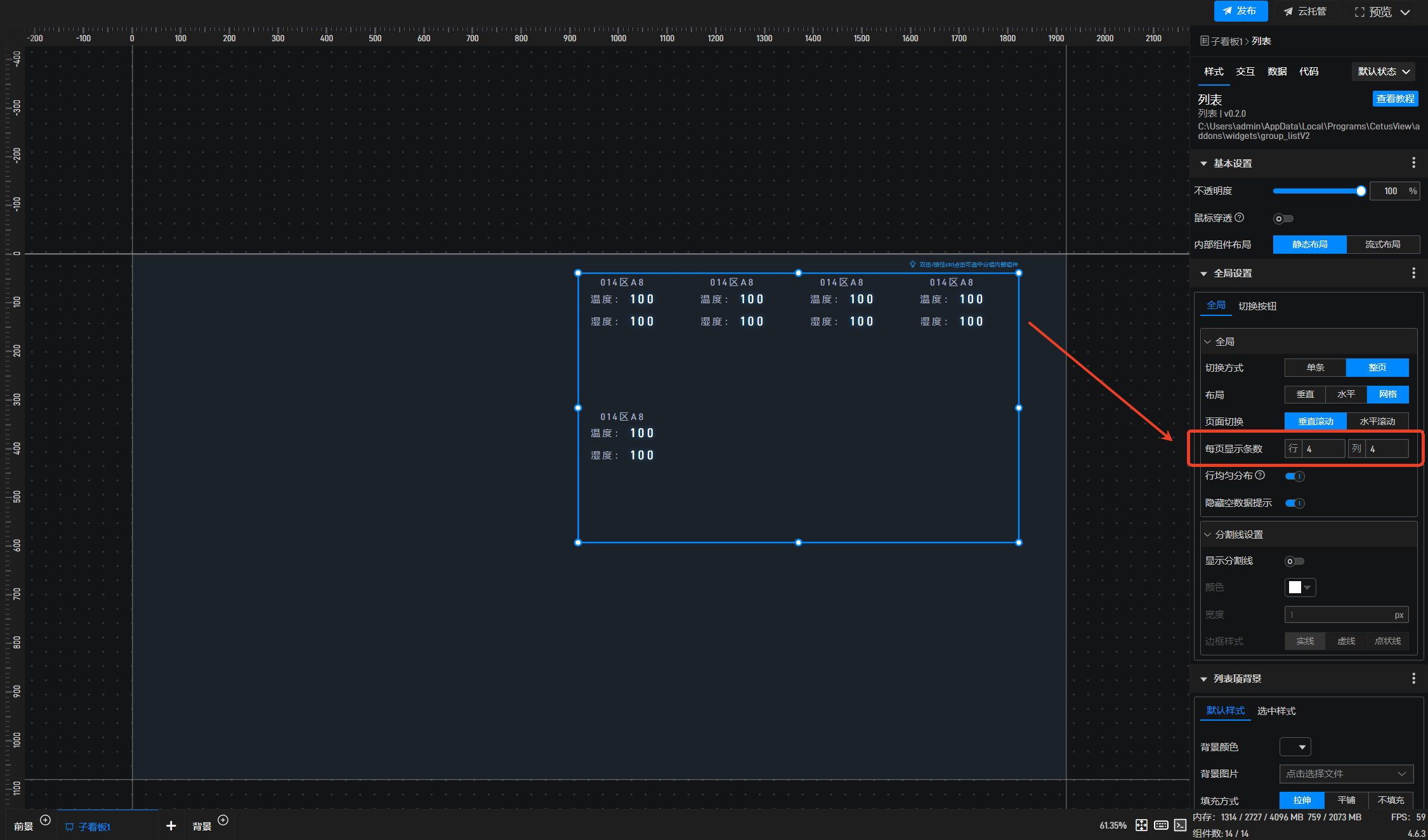This screenshot has width=1428, height=840.
Task: Click the help icon next to 鼠标穿透
Action: pyautogui.click(x=1240, y=218)
